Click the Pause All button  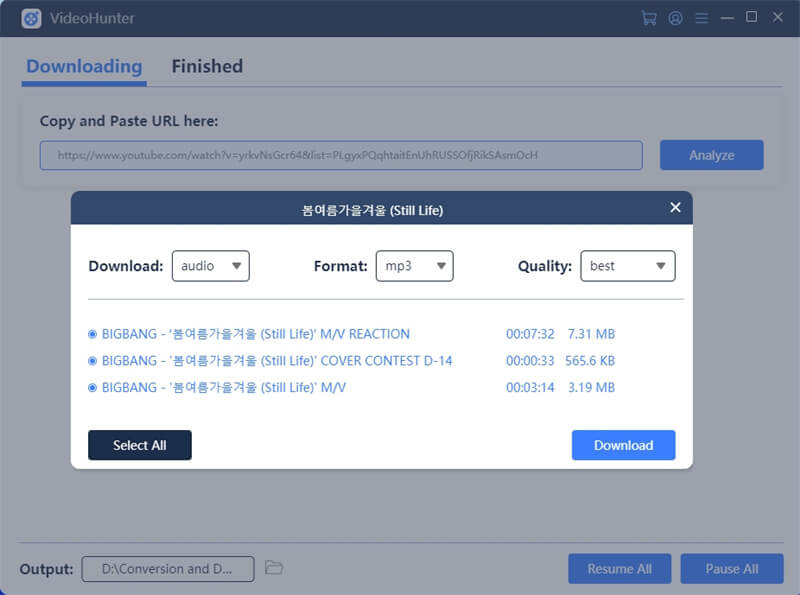tap(732, 568)
